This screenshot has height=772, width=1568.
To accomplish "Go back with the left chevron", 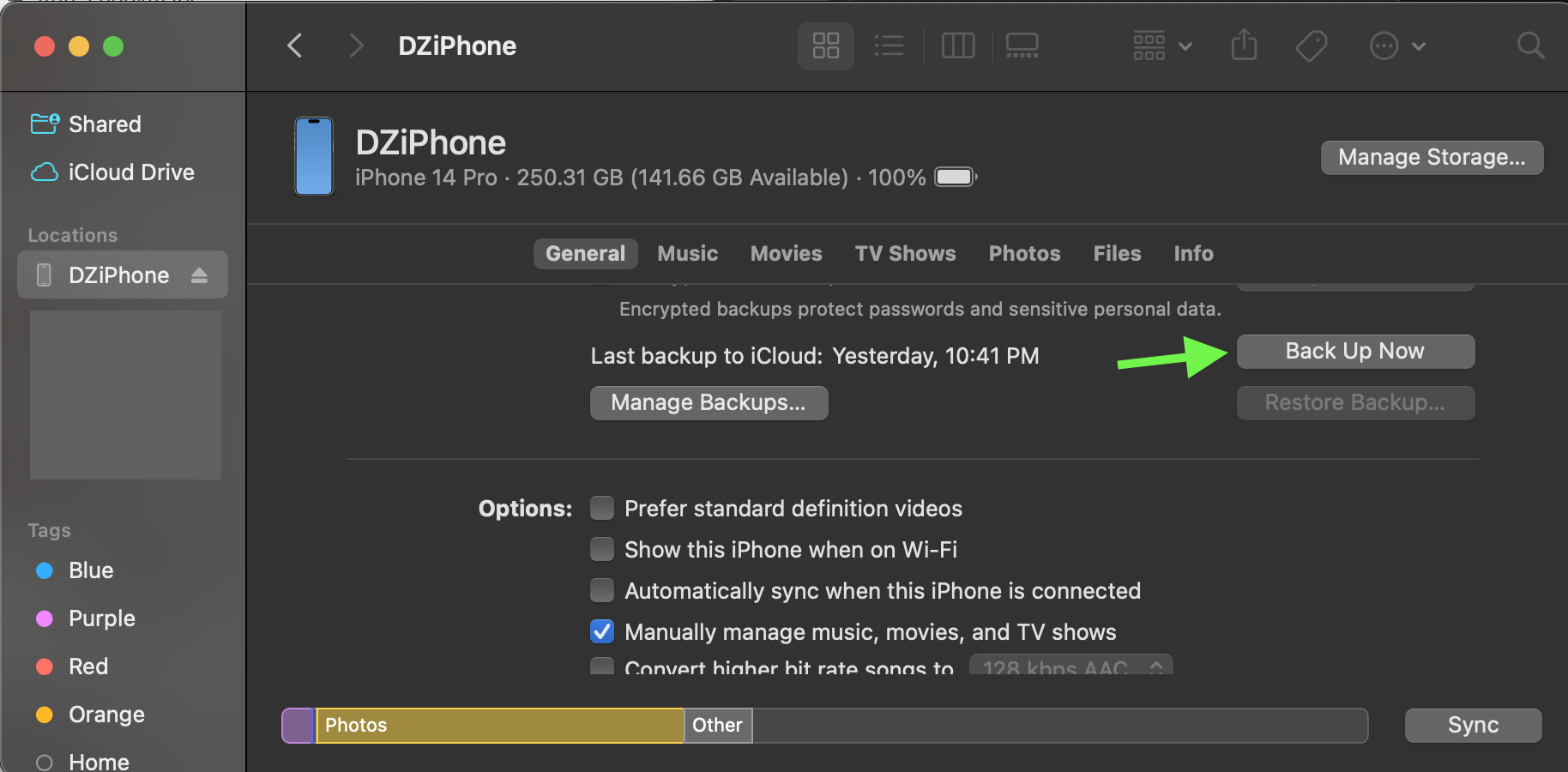I will pos(295,45).
